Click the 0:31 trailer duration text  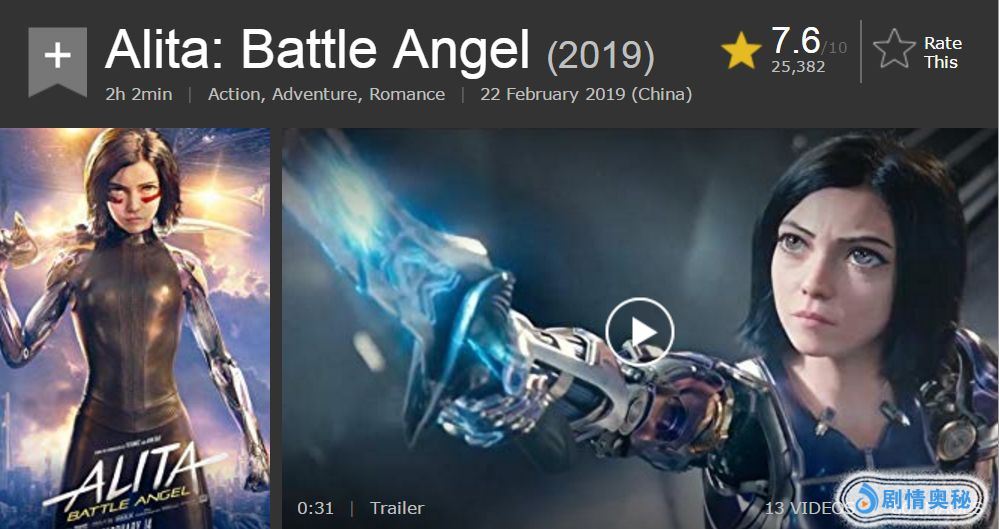coord(315,508)
